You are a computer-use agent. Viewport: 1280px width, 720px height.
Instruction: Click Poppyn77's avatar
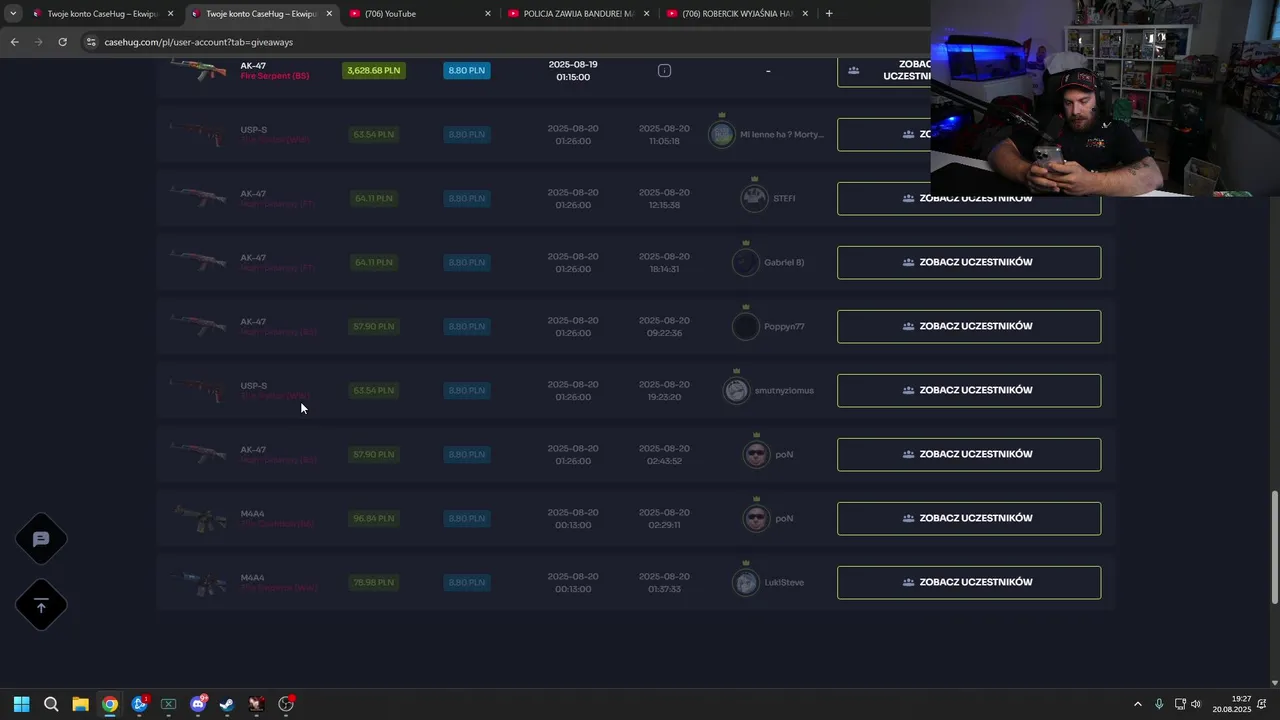point(746,326)
